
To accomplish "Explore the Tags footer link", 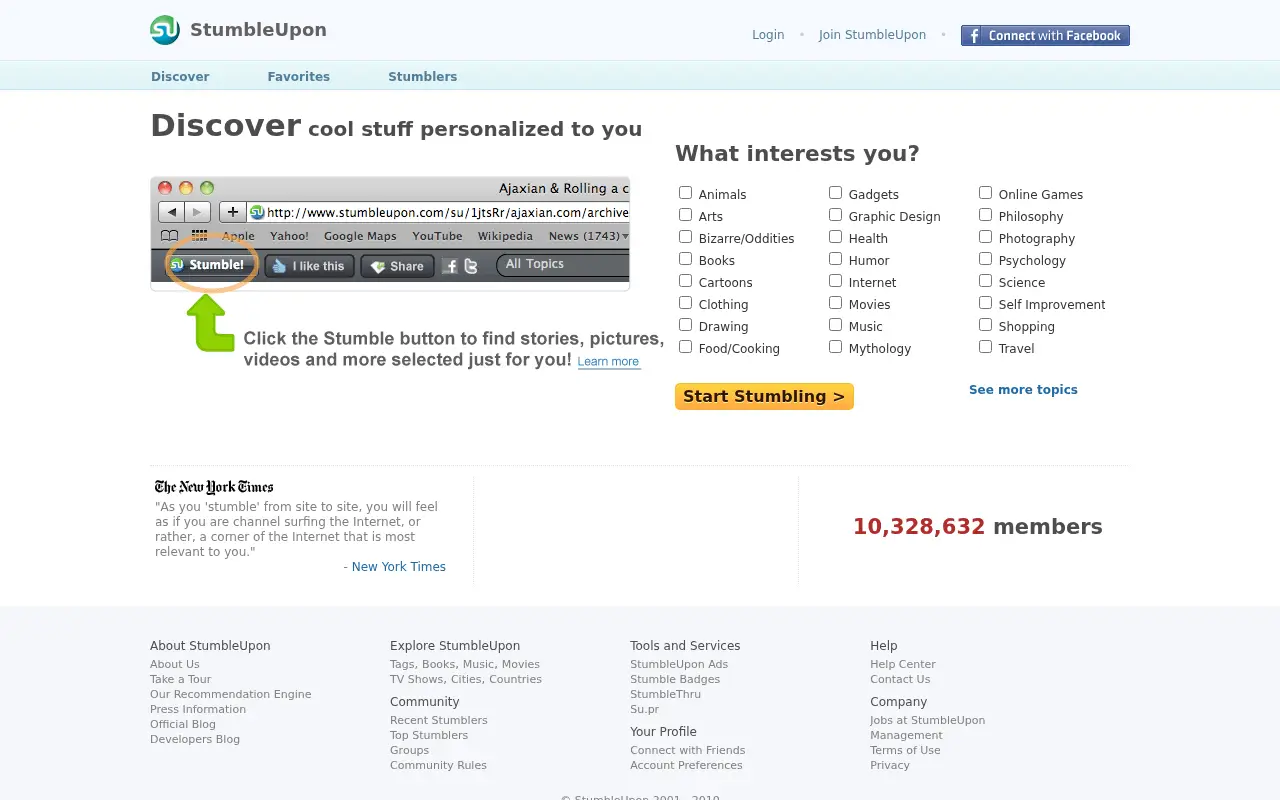I will click(x=402, y=664).
